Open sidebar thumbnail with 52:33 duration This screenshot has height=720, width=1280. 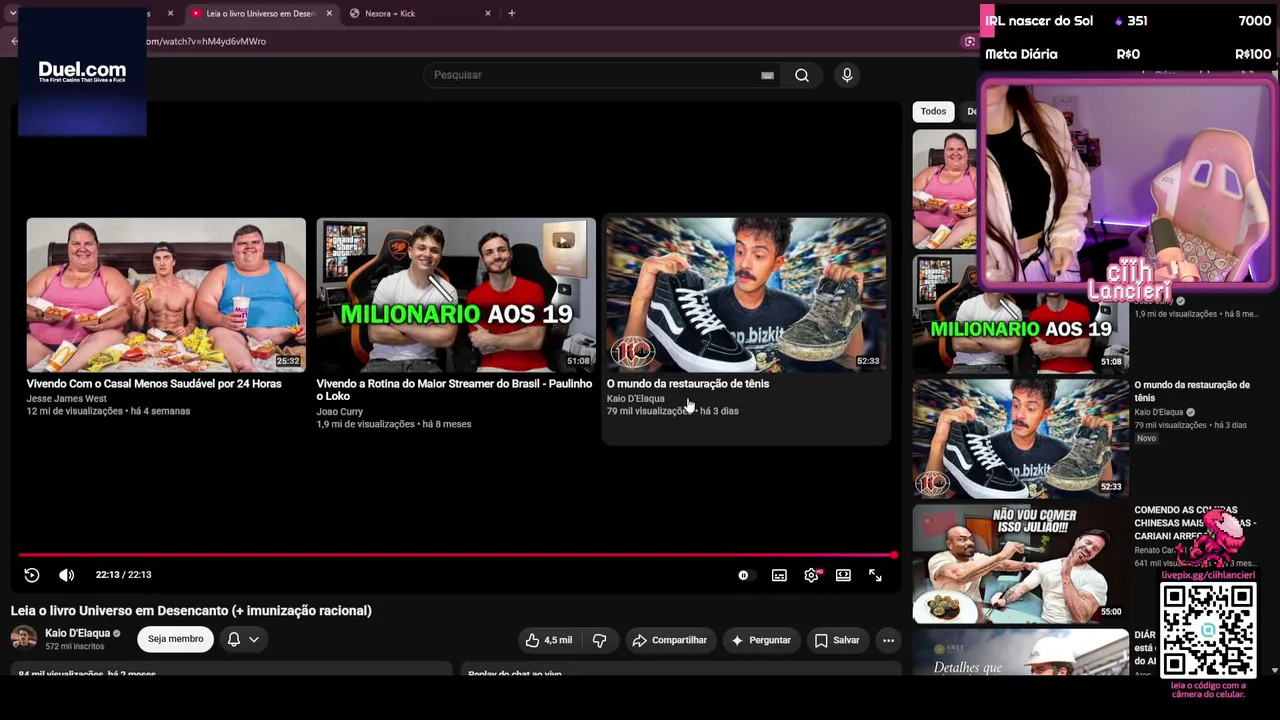click(x=1020, y=438)
